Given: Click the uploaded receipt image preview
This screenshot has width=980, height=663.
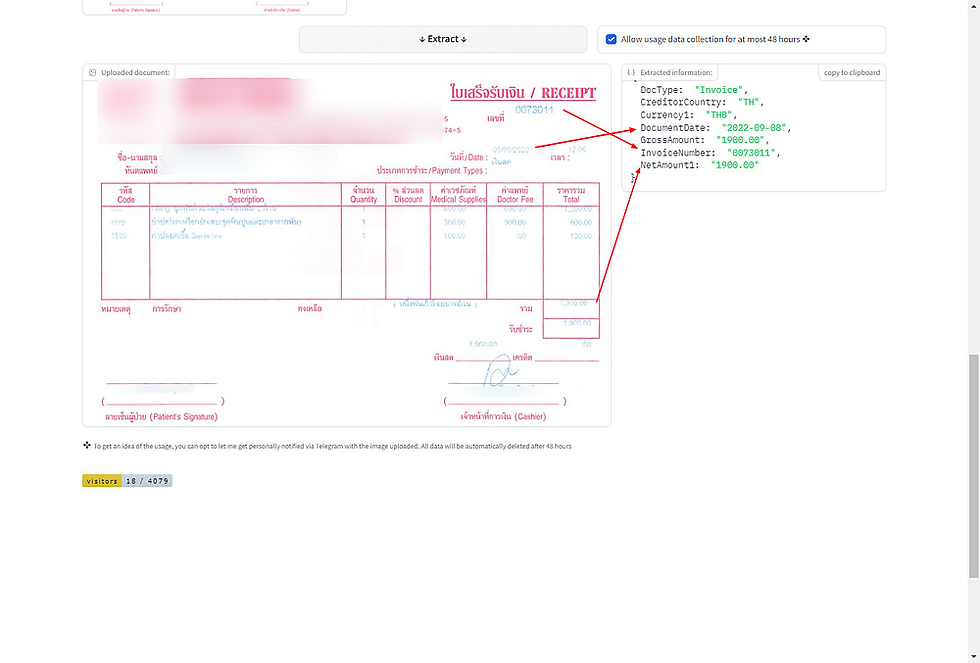Looking at the screenshot, I should 348,250.
